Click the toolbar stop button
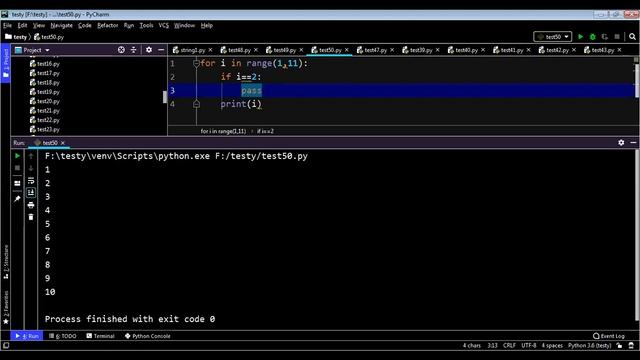The image size is (640, 360). (x=617, y=37)
